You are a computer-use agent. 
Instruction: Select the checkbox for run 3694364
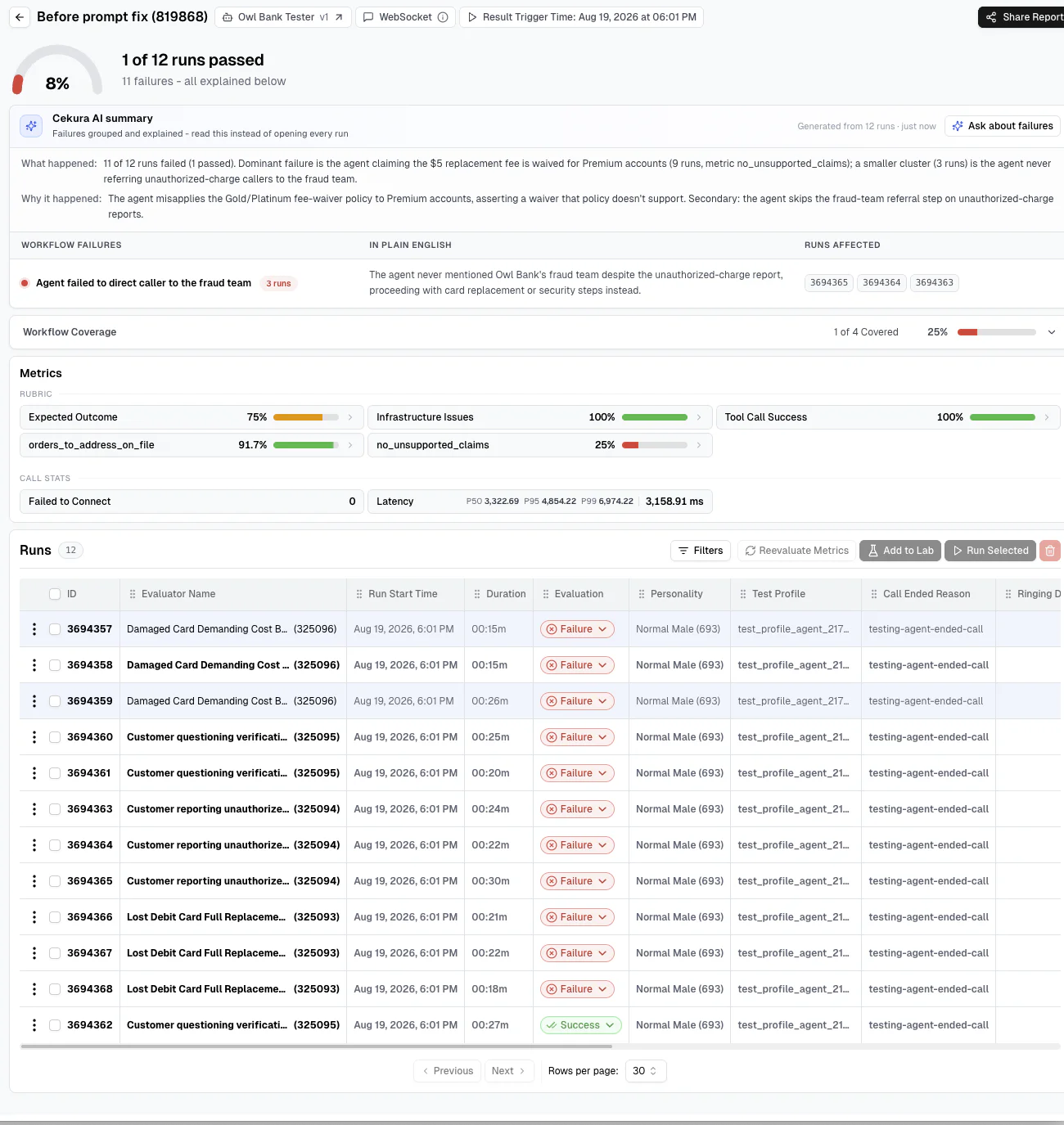55,845
